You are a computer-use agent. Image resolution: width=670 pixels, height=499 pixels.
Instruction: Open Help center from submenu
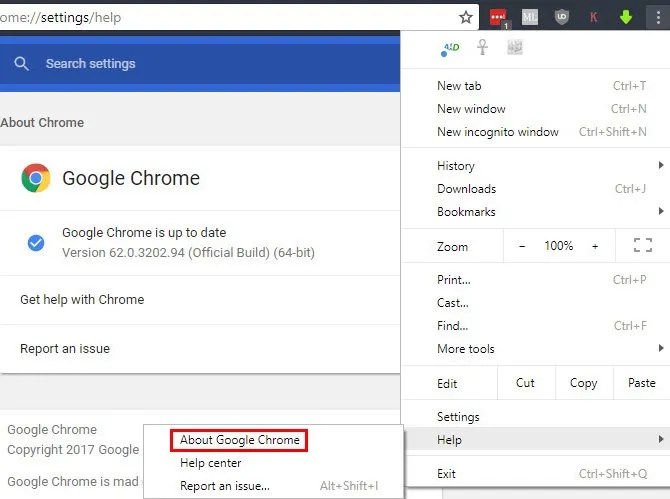pos(273,463)
